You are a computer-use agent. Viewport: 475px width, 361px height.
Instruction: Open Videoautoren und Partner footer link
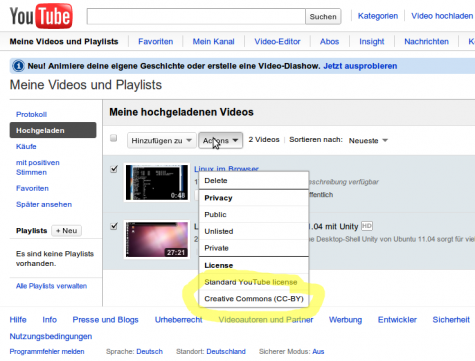click(266, 320)
